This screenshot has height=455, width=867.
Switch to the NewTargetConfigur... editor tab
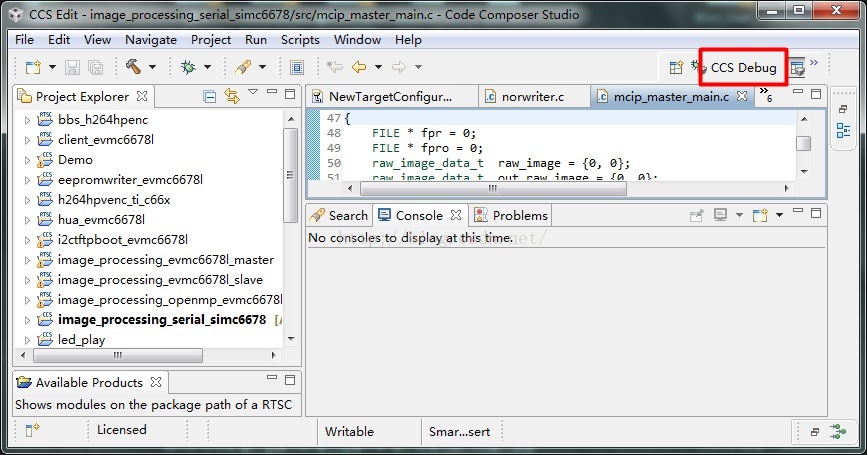390,97
